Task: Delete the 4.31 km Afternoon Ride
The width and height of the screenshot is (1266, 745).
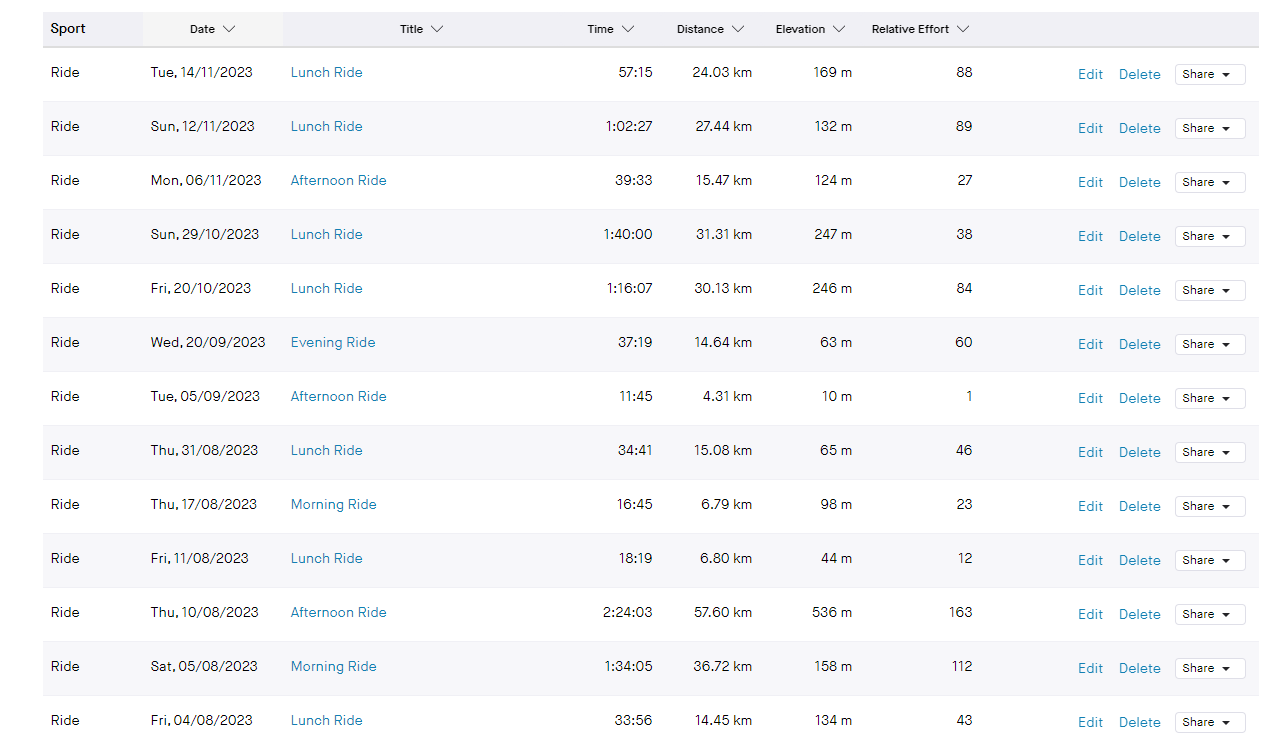Action: (1139, 398)
